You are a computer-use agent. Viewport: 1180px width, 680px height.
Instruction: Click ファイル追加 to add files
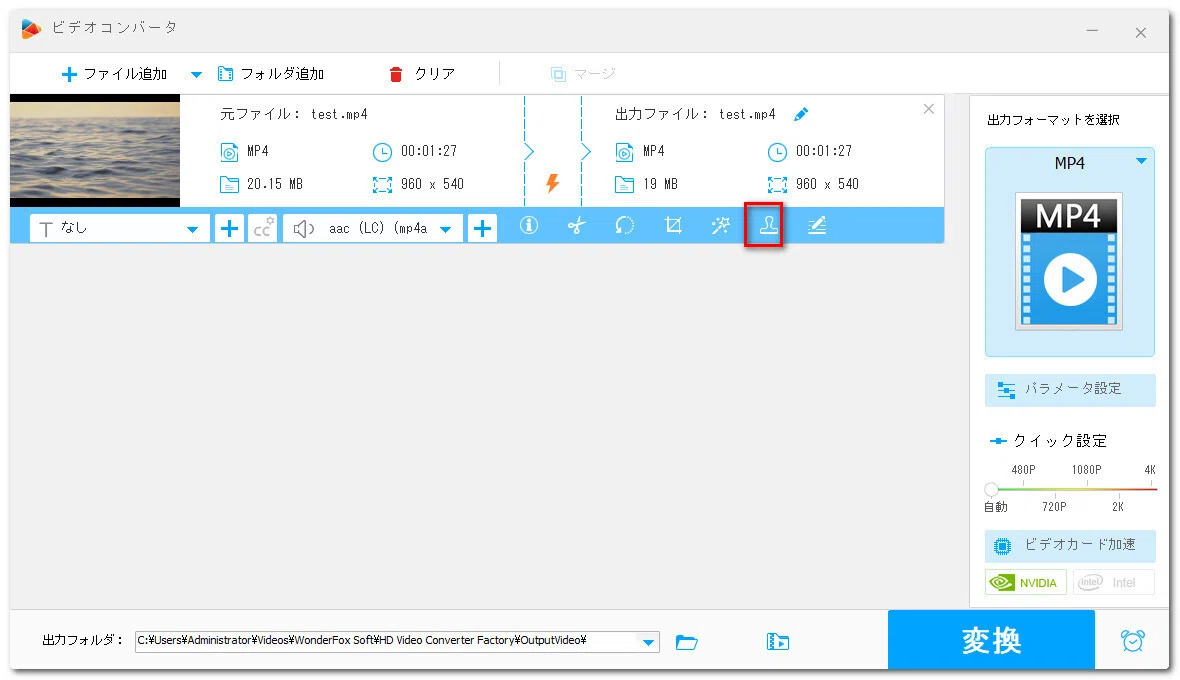point(114,74)
